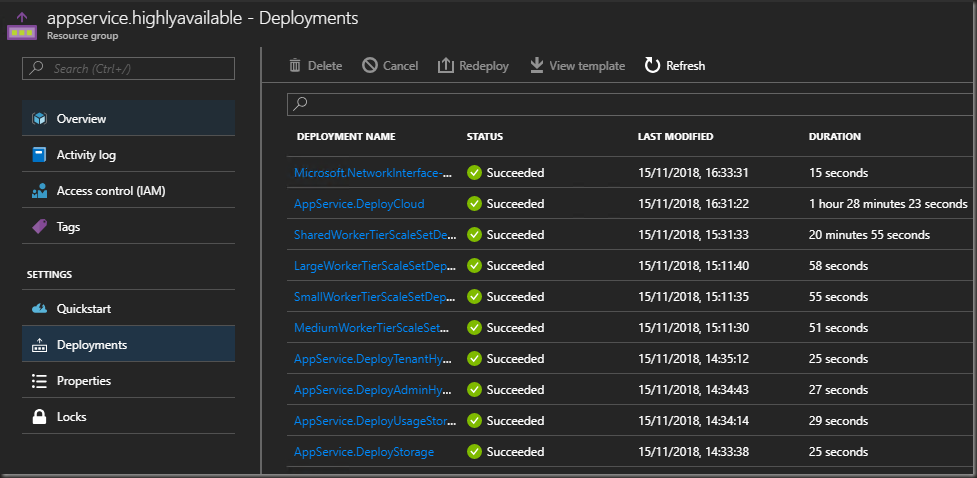
Task: Click the Delete trash can icon
Action: pos(295,66)
